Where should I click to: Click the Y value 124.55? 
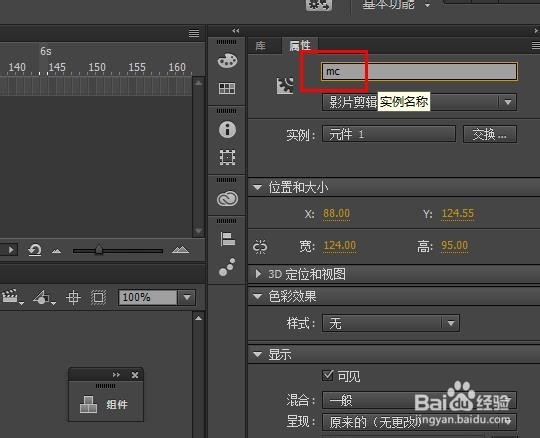pos(458,213)
